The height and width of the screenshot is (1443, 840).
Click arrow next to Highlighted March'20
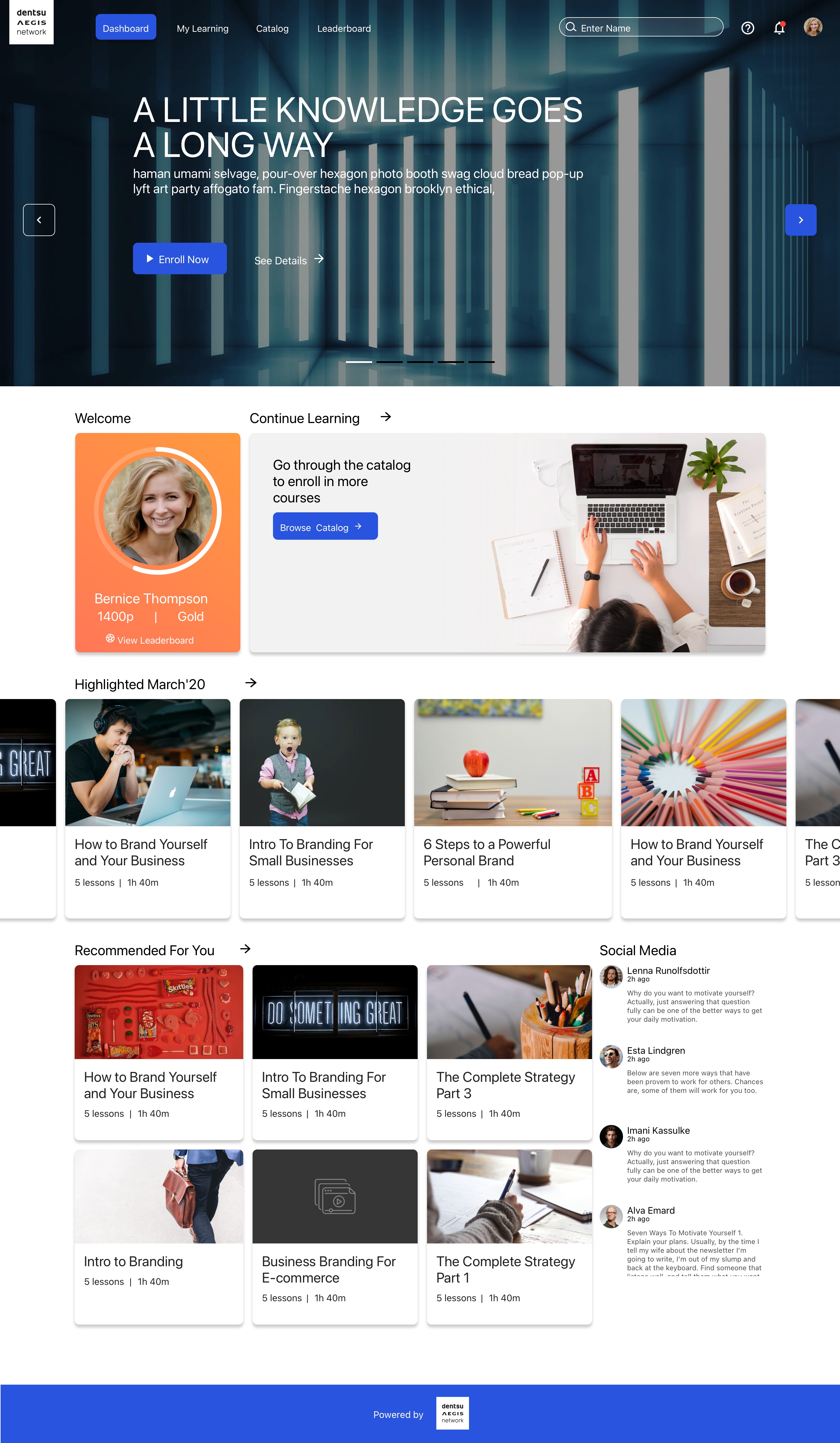[251, 683]
